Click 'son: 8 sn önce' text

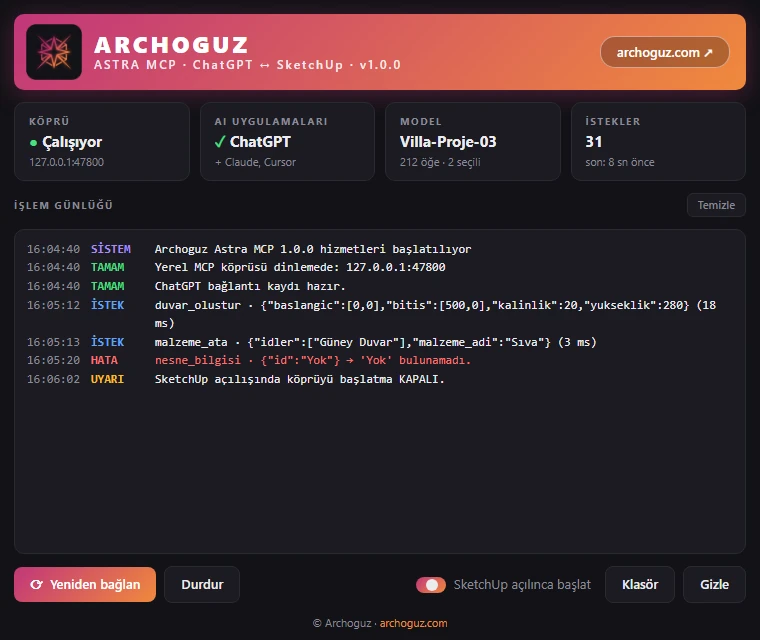tap(620, 162)
